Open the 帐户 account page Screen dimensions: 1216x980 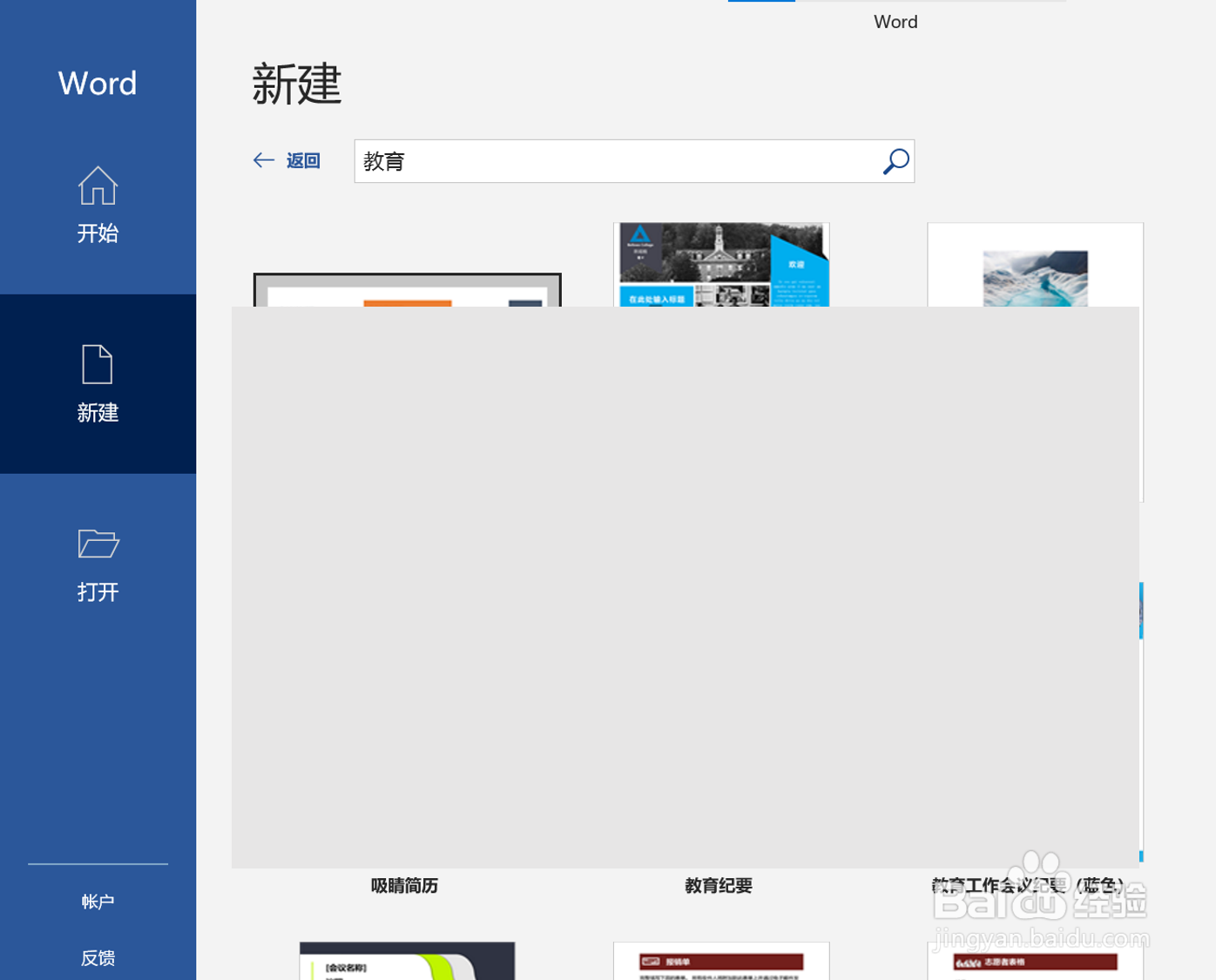(x=97, y=901)
